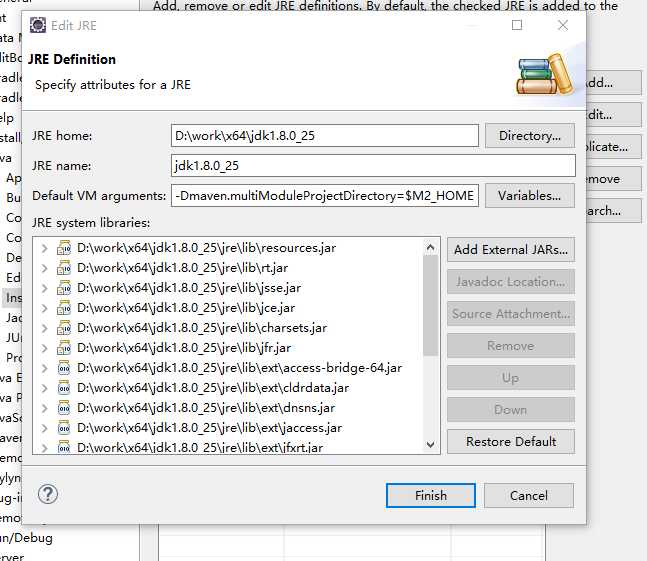Click the jar icon for charsets.jar

click(x=64, y=328)
